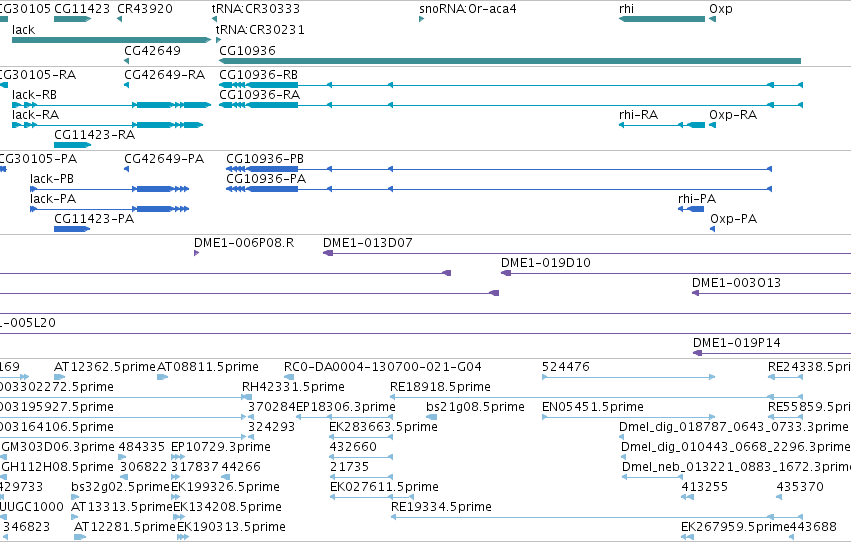The height and width of the screenshot is (542, 851).
Task: Click the EP18306.3prime label
Action: [x=346, y=407]
